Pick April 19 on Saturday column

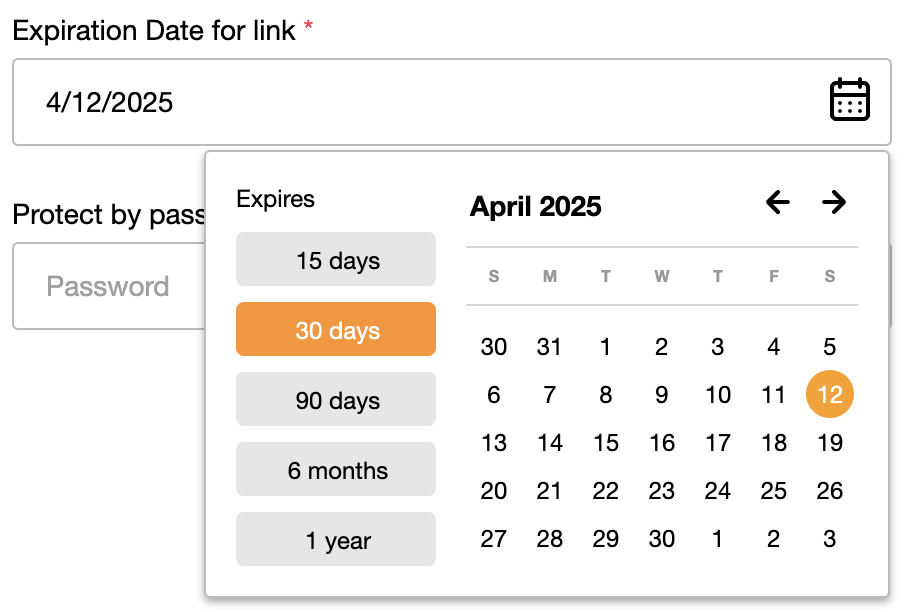coord(830,443)
